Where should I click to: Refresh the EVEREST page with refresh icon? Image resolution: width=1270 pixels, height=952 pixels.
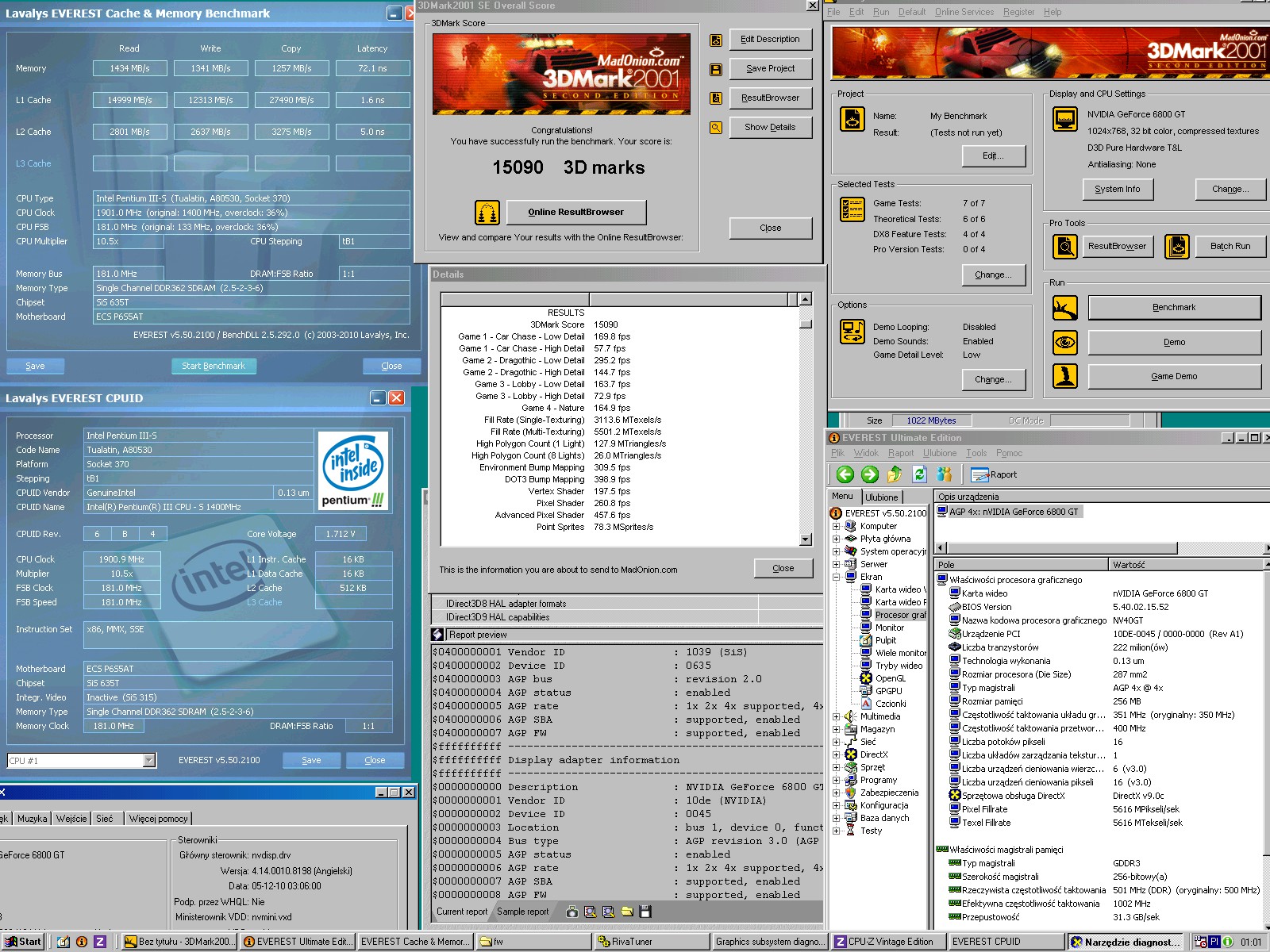tap(919, 474)
